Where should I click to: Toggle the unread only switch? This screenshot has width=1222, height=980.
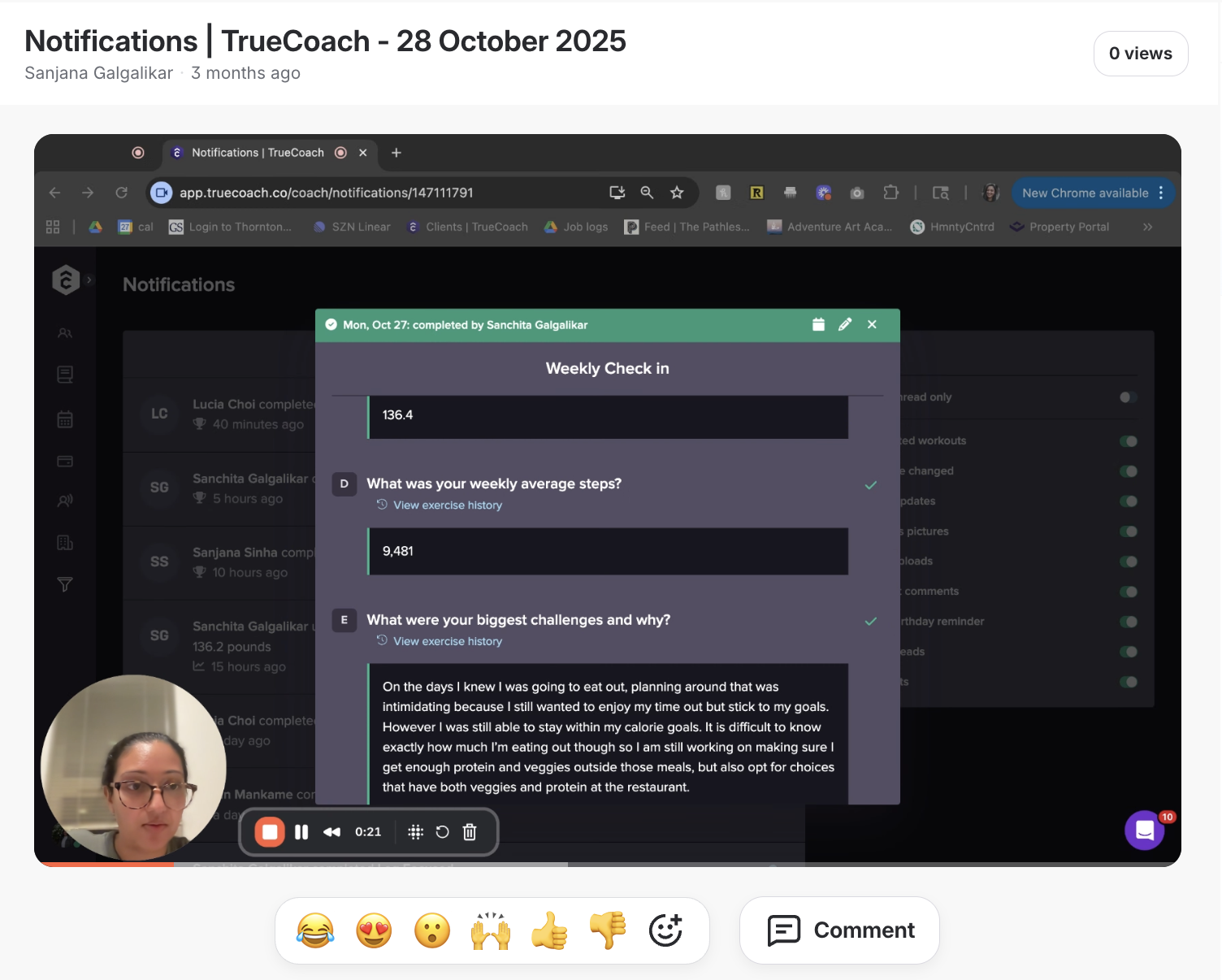coord(1128,397)
